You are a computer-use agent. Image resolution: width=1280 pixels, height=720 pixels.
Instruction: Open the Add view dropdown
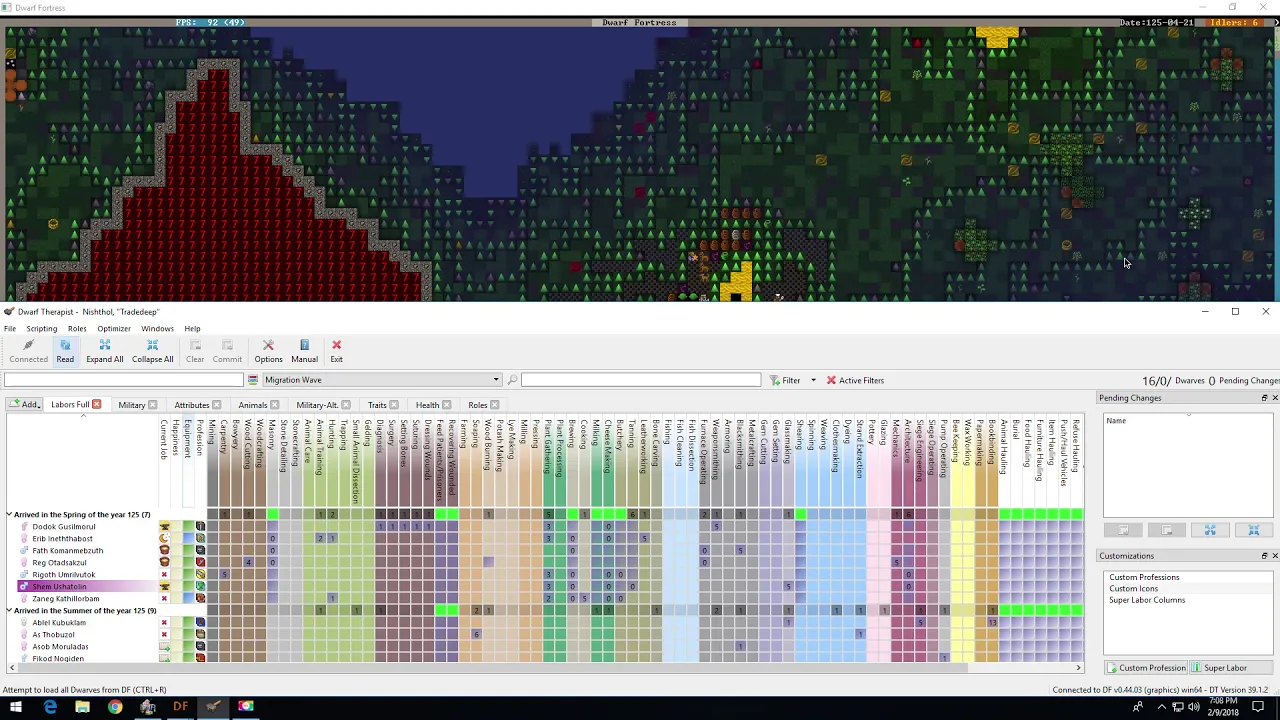pos(25,405)
